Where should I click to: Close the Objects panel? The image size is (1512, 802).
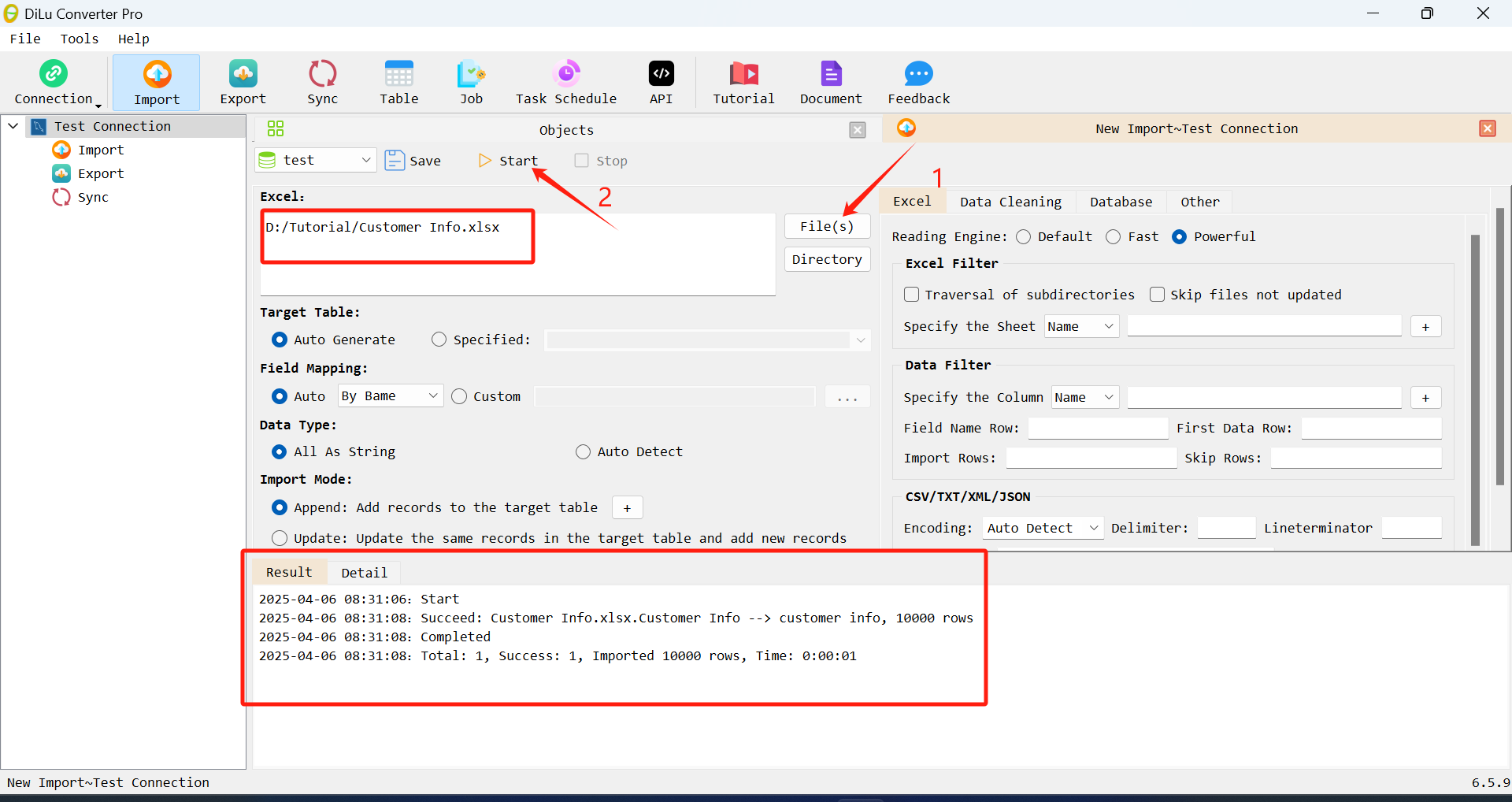coord(858,130)
